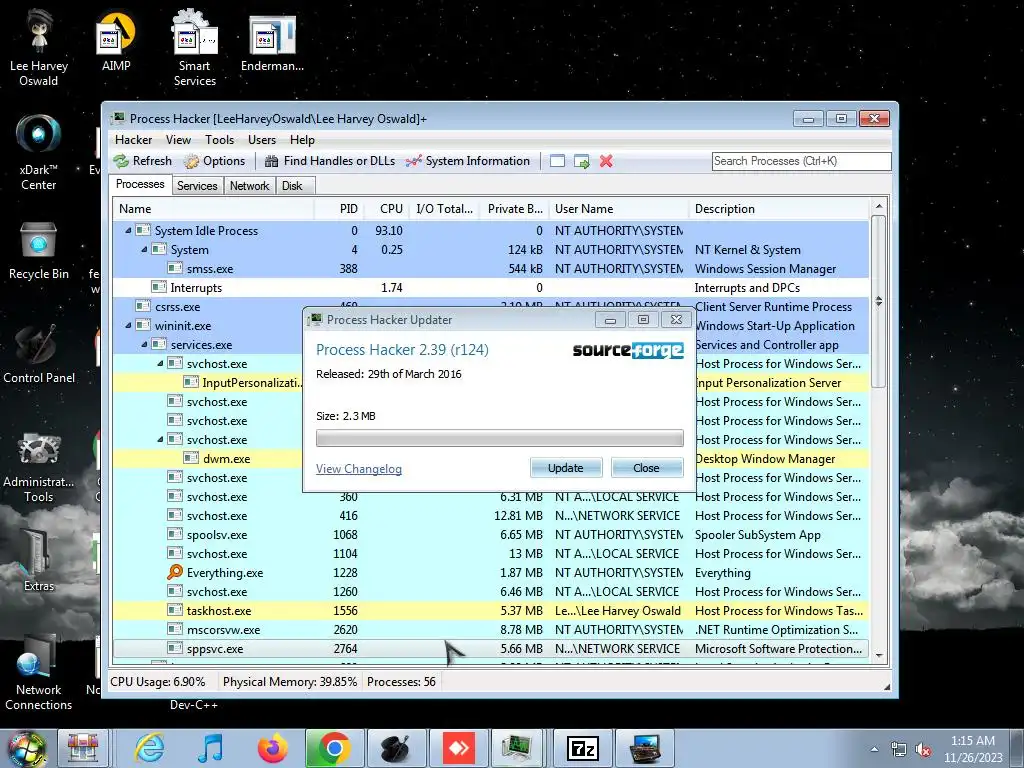Open Options from the toolbar

pyautogui.click(x=214, y=161)
